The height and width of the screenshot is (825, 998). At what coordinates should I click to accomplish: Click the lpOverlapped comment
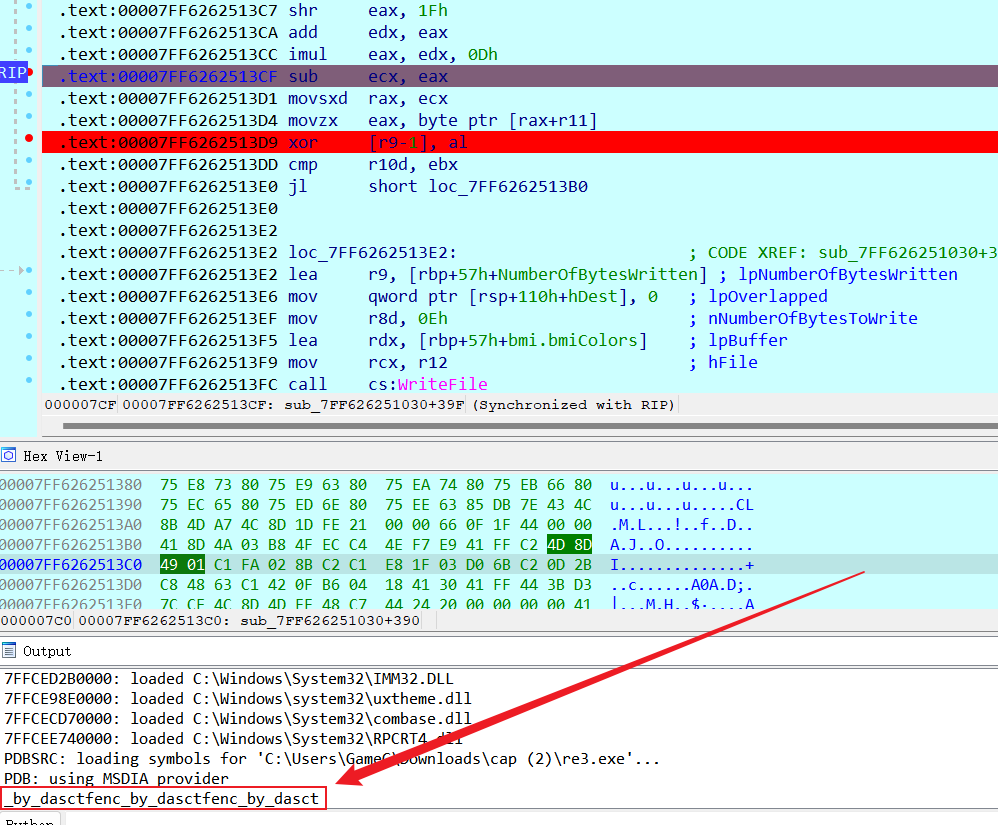coord(768,297)
